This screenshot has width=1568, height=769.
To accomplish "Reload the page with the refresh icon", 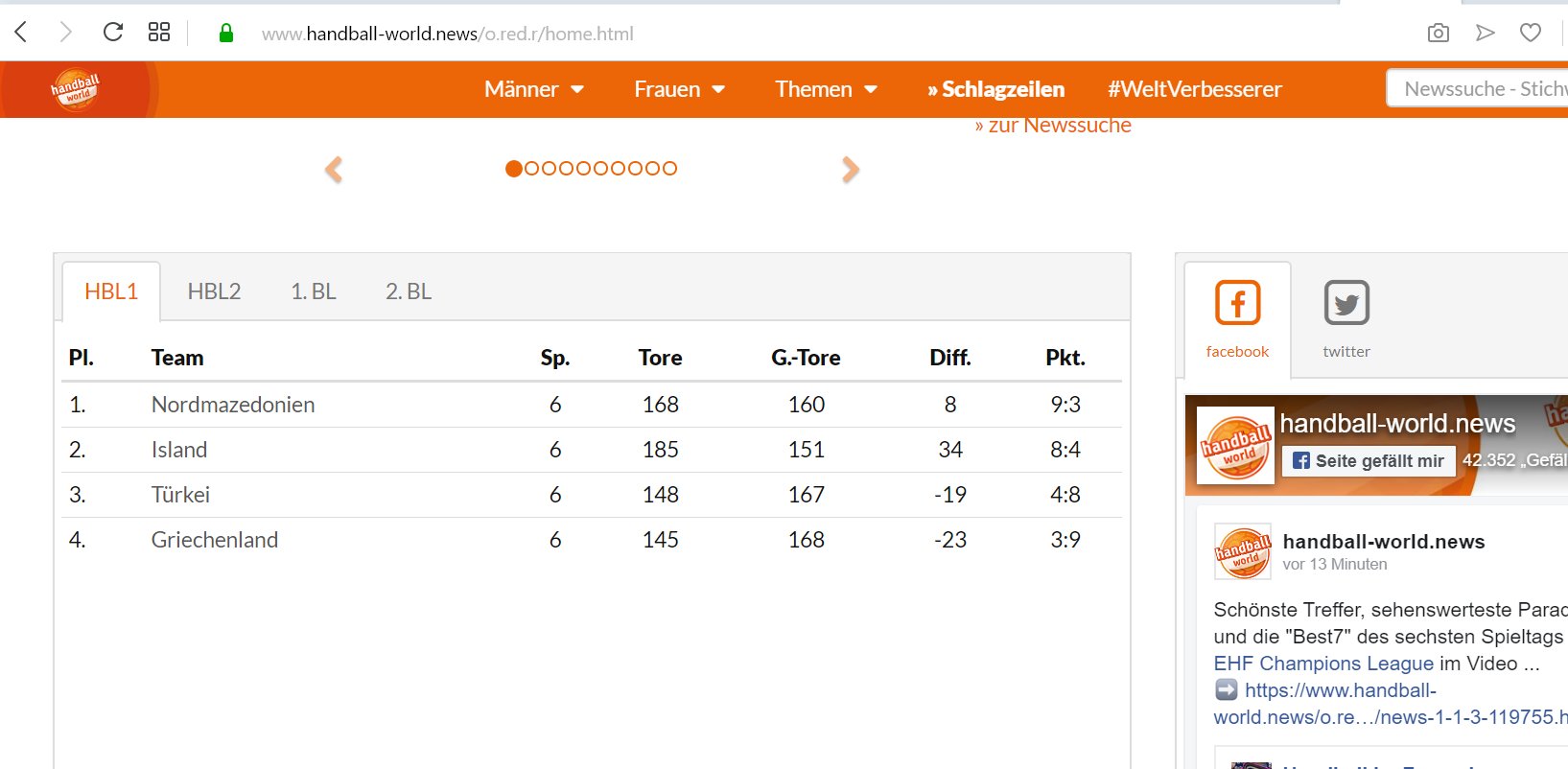I will pyautogui.click(x=113, y=33).
